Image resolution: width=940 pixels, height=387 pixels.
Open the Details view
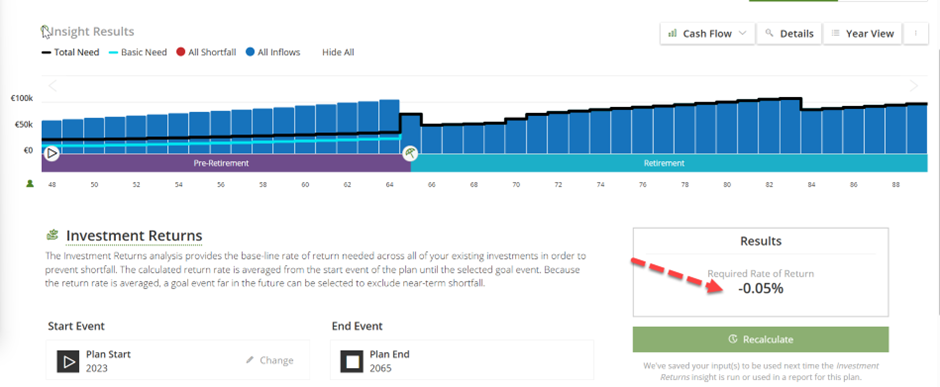click(x=789, y=34)
